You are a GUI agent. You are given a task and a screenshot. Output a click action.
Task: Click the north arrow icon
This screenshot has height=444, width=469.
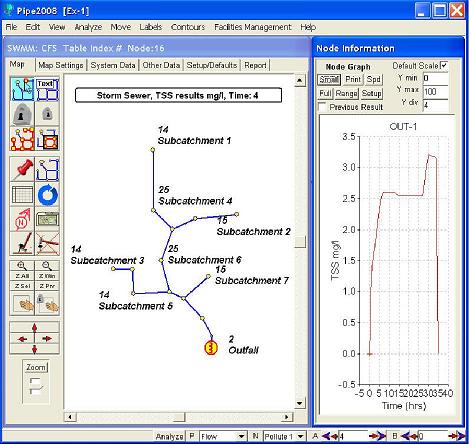click(x=22, y=219)
